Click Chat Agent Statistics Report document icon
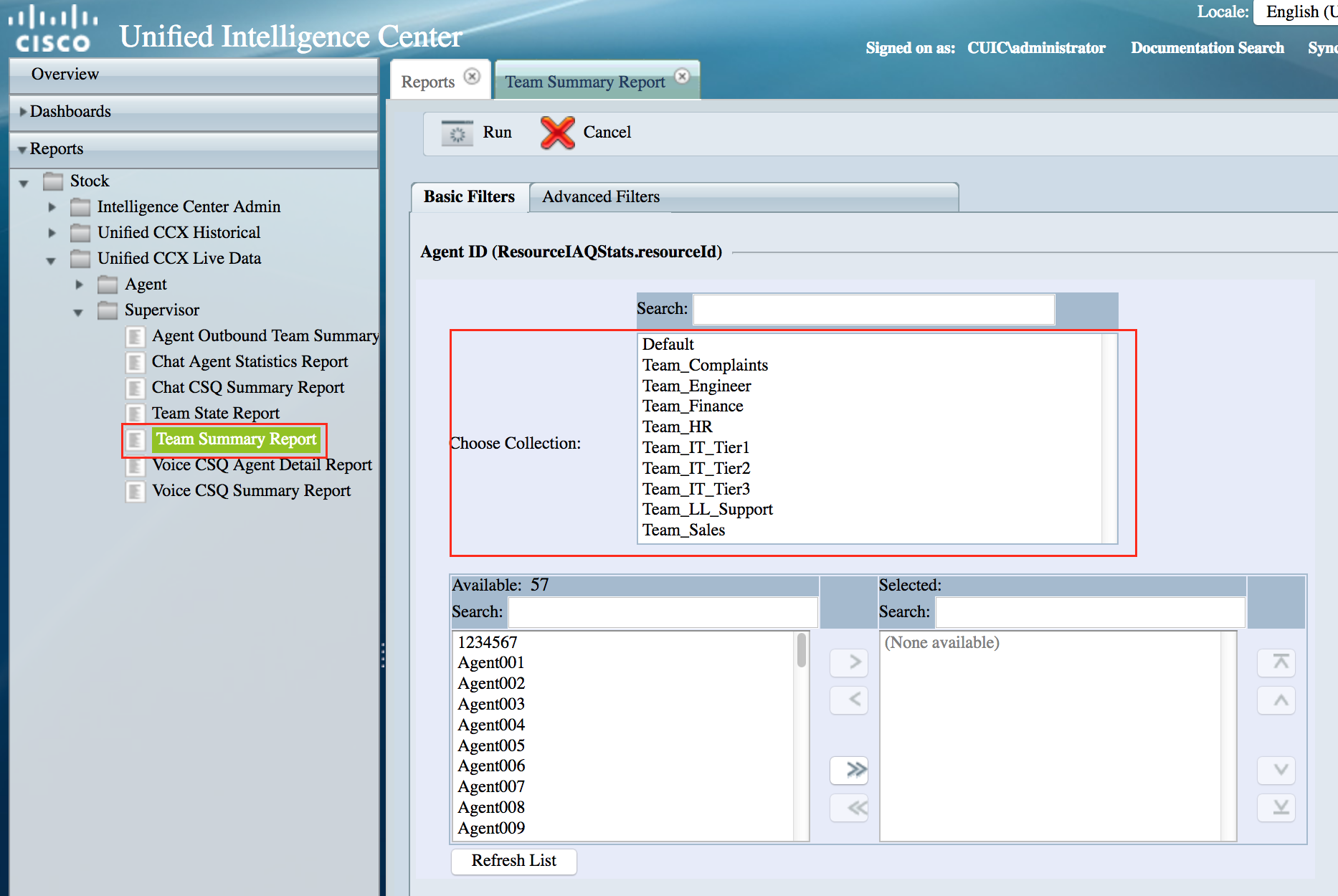The height and width of the screenshot is (896, 1338). 135,362
